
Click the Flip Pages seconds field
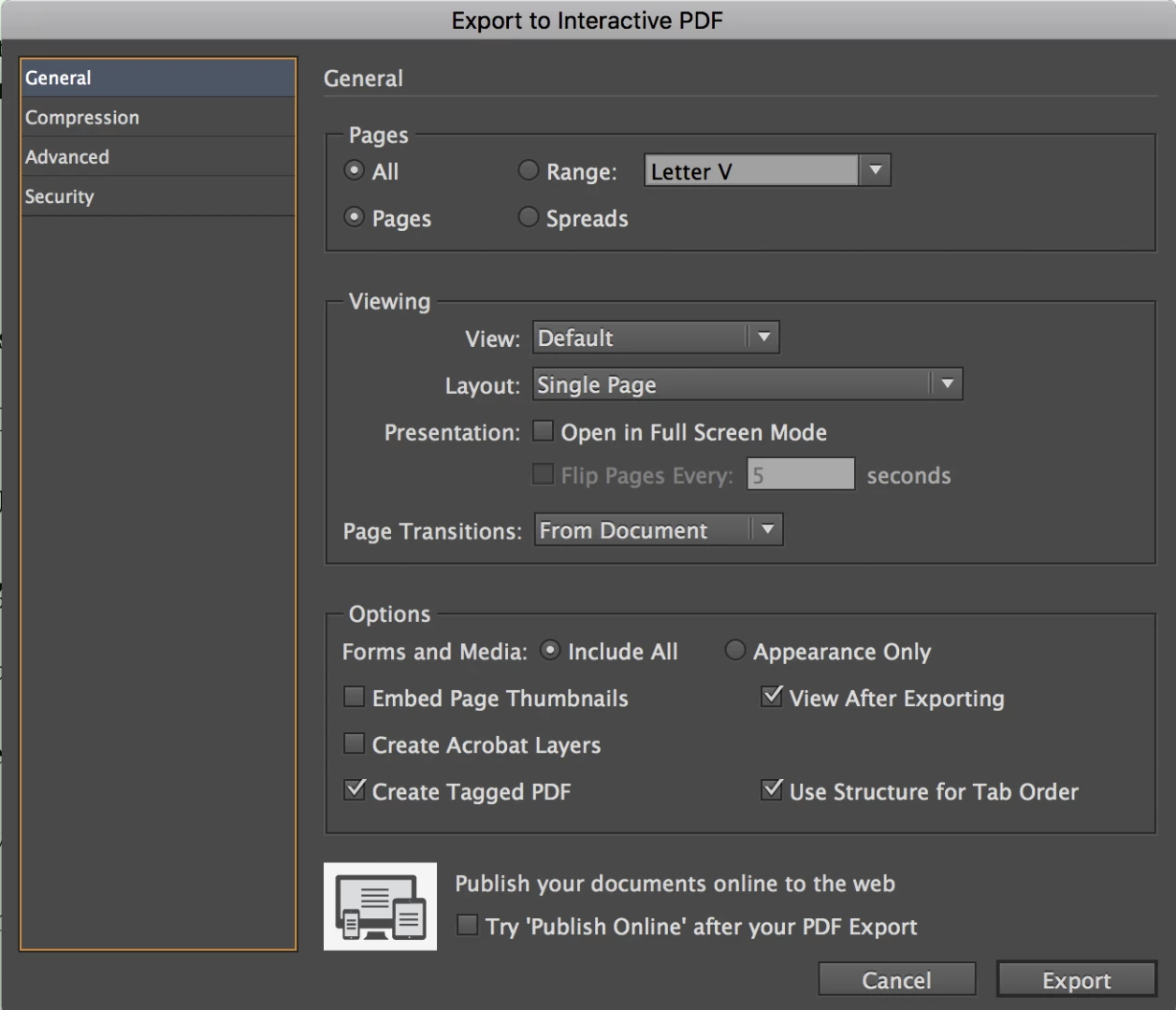click(801, 474)
